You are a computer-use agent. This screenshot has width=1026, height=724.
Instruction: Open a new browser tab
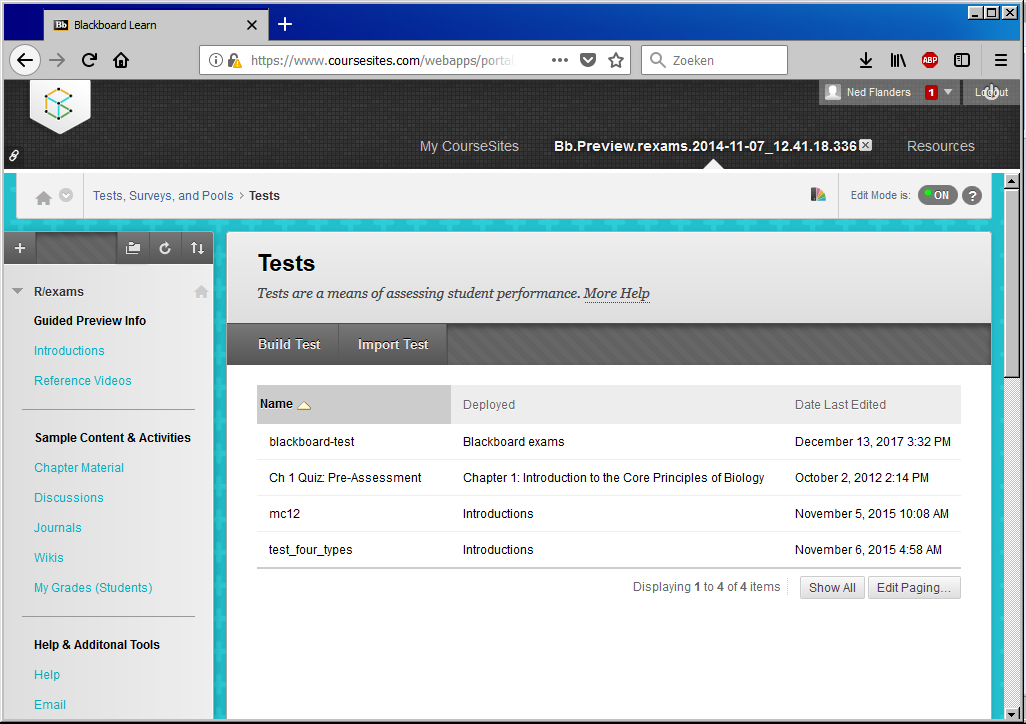(x=285, y=24)
